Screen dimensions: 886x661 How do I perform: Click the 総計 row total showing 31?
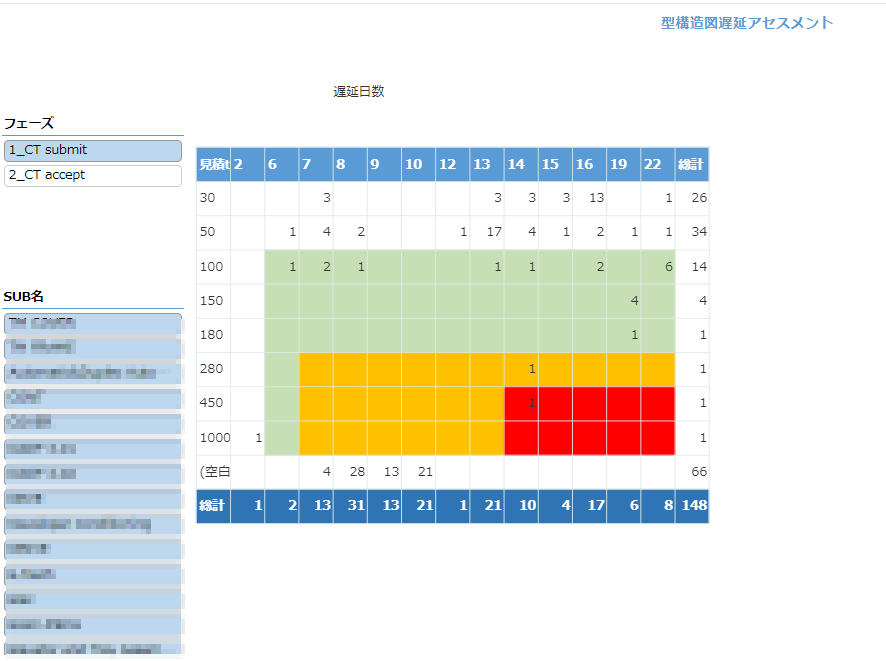(x=350, y=506)
